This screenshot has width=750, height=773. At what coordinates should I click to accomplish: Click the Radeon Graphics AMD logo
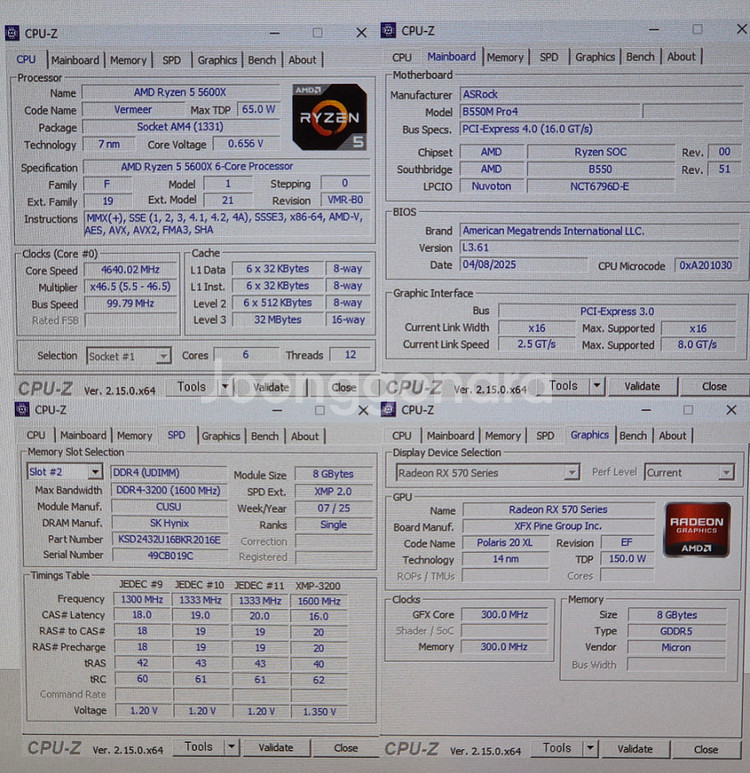pos(697,529)
